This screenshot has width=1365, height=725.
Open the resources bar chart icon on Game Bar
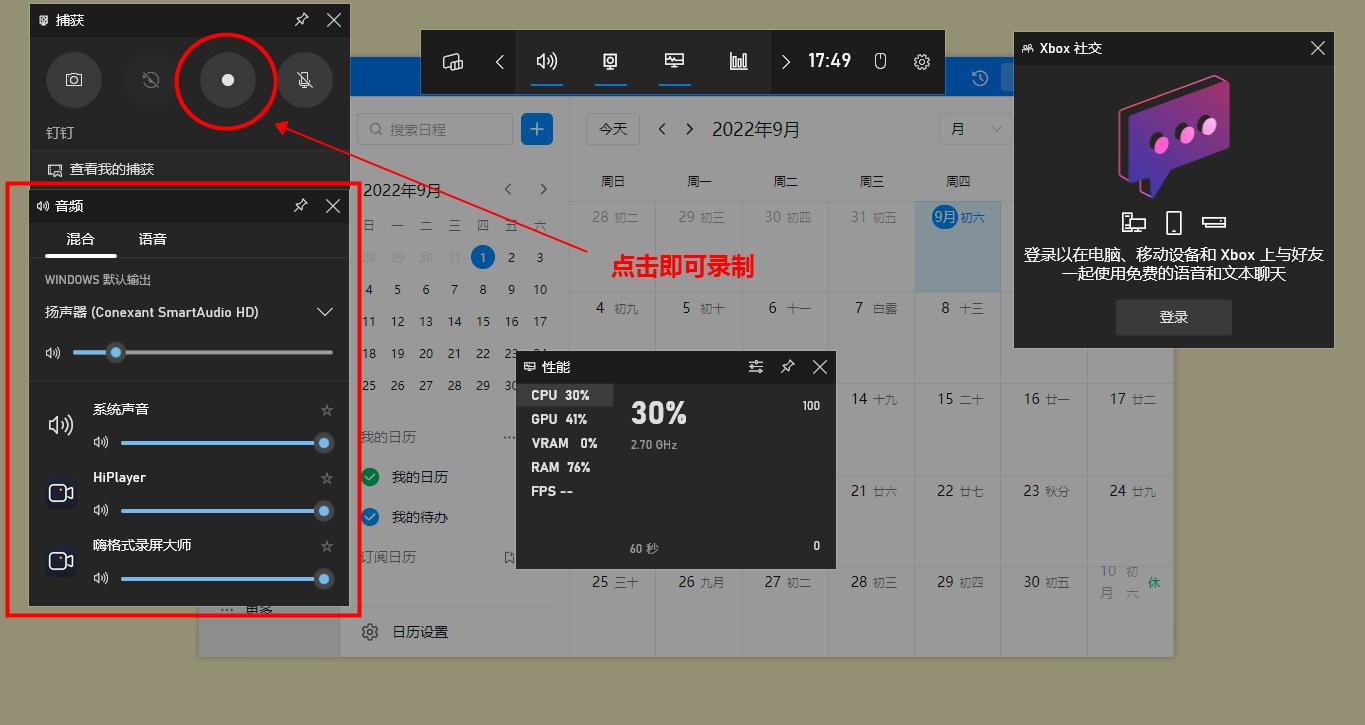739,62
